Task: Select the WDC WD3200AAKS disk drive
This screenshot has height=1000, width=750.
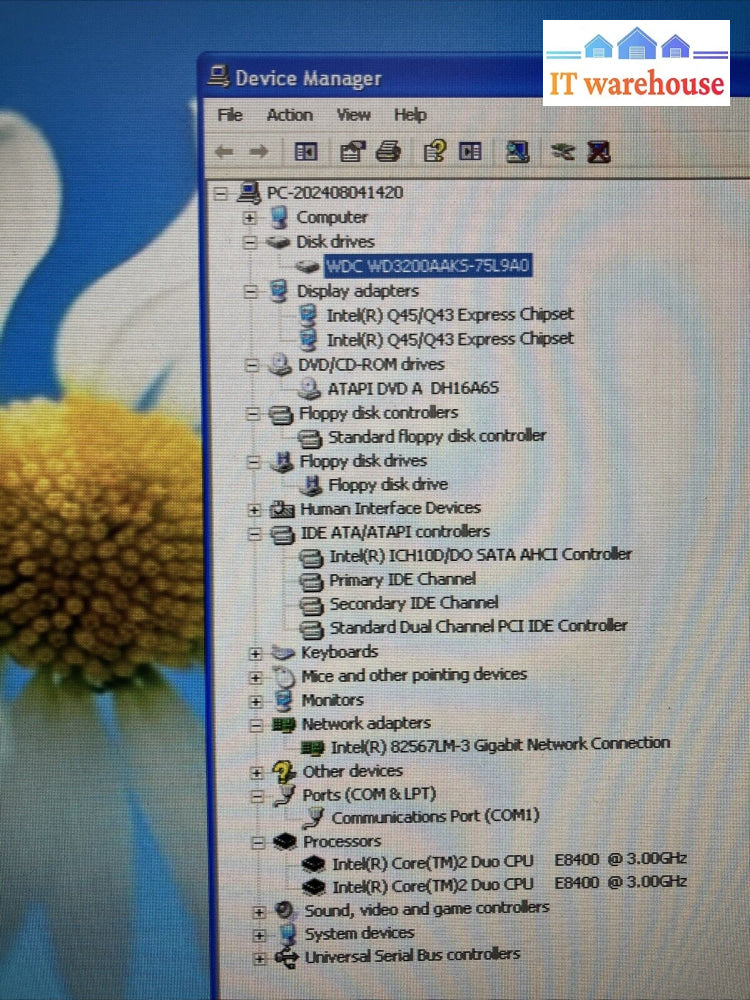Action: tap(427, 265)
